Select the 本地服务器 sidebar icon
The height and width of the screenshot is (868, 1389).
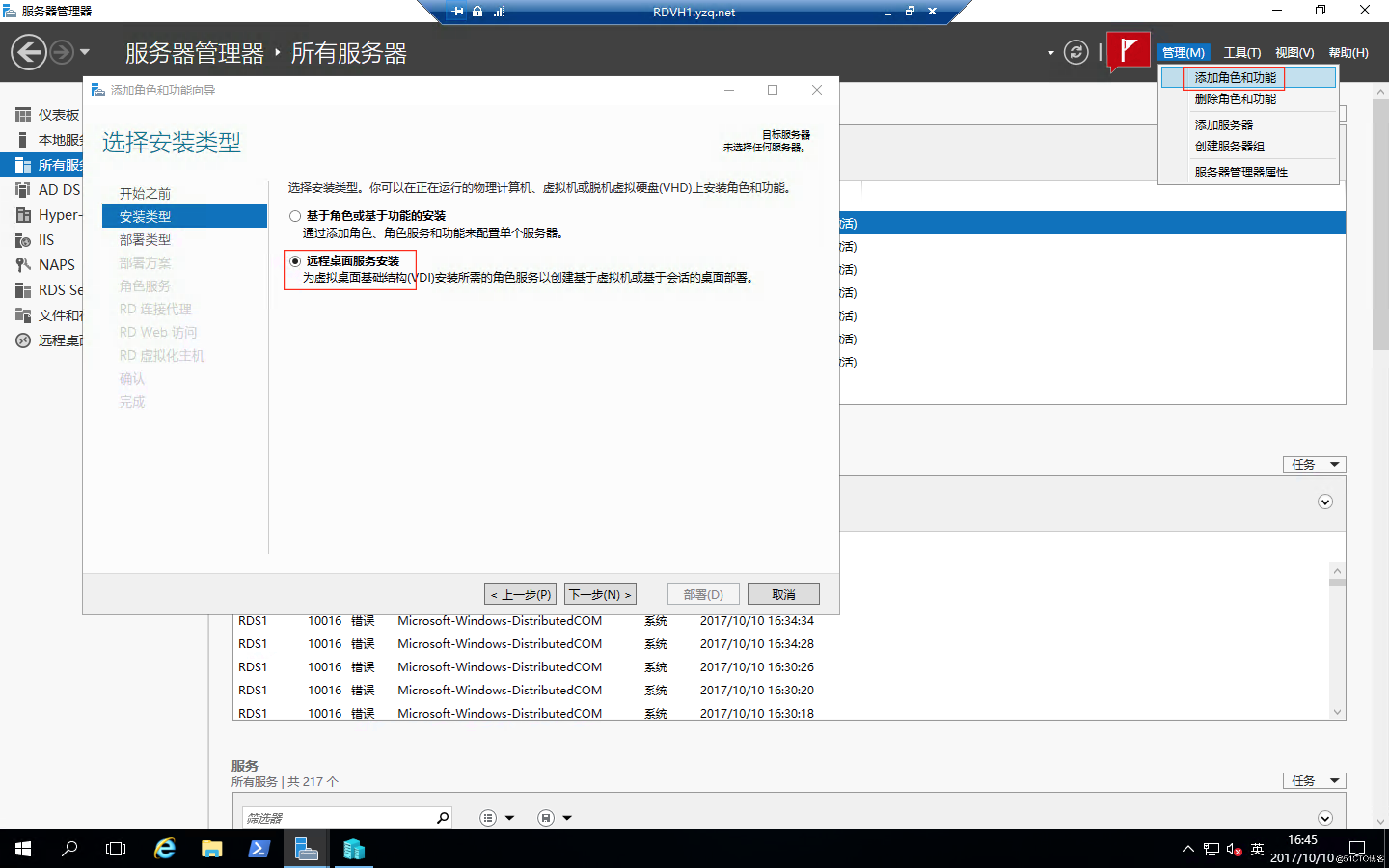coord(23,139)
